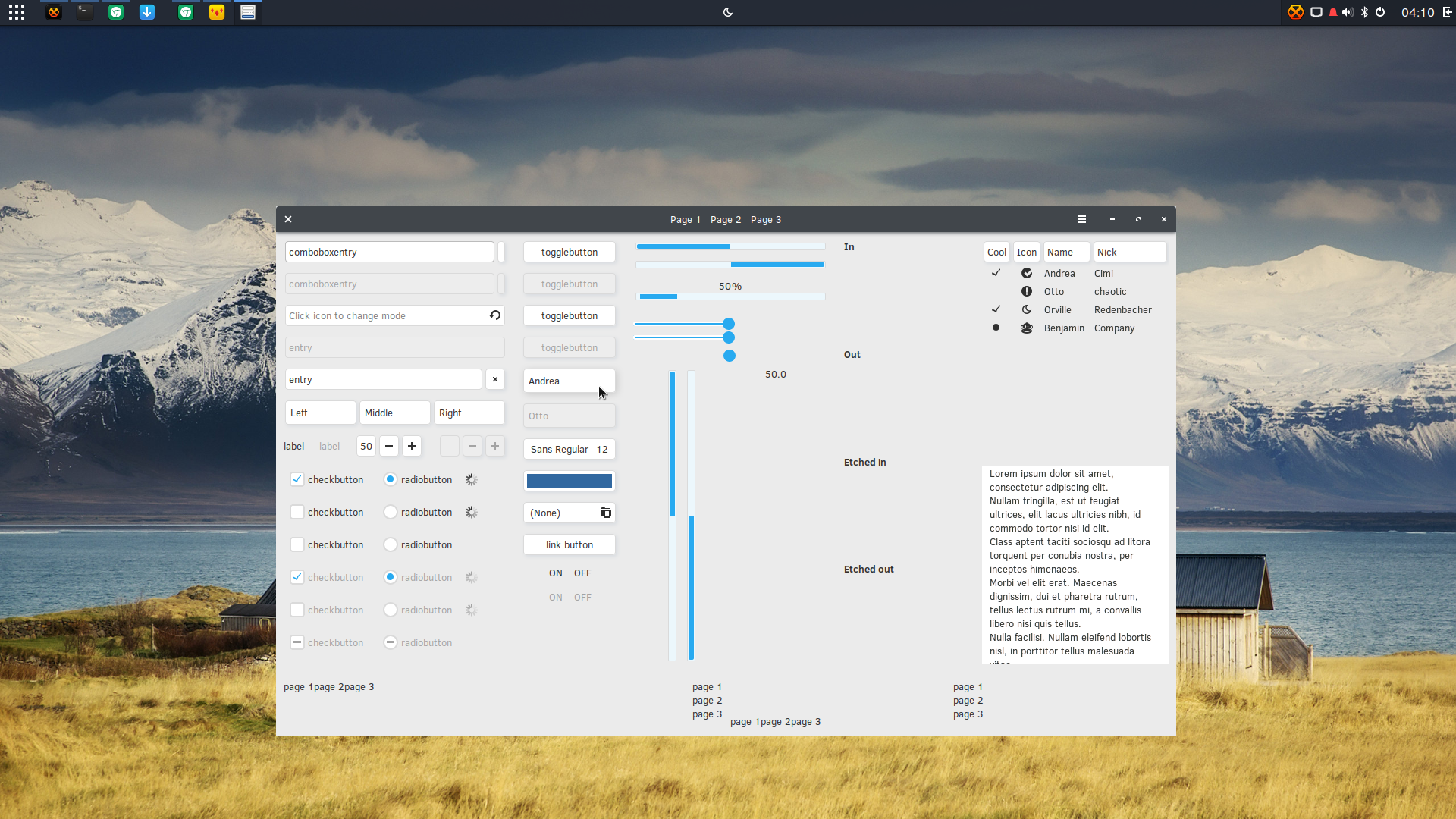Select the Middle linked button
The width and height of the screenshot is (1456, 819).
tap(395, 413)
